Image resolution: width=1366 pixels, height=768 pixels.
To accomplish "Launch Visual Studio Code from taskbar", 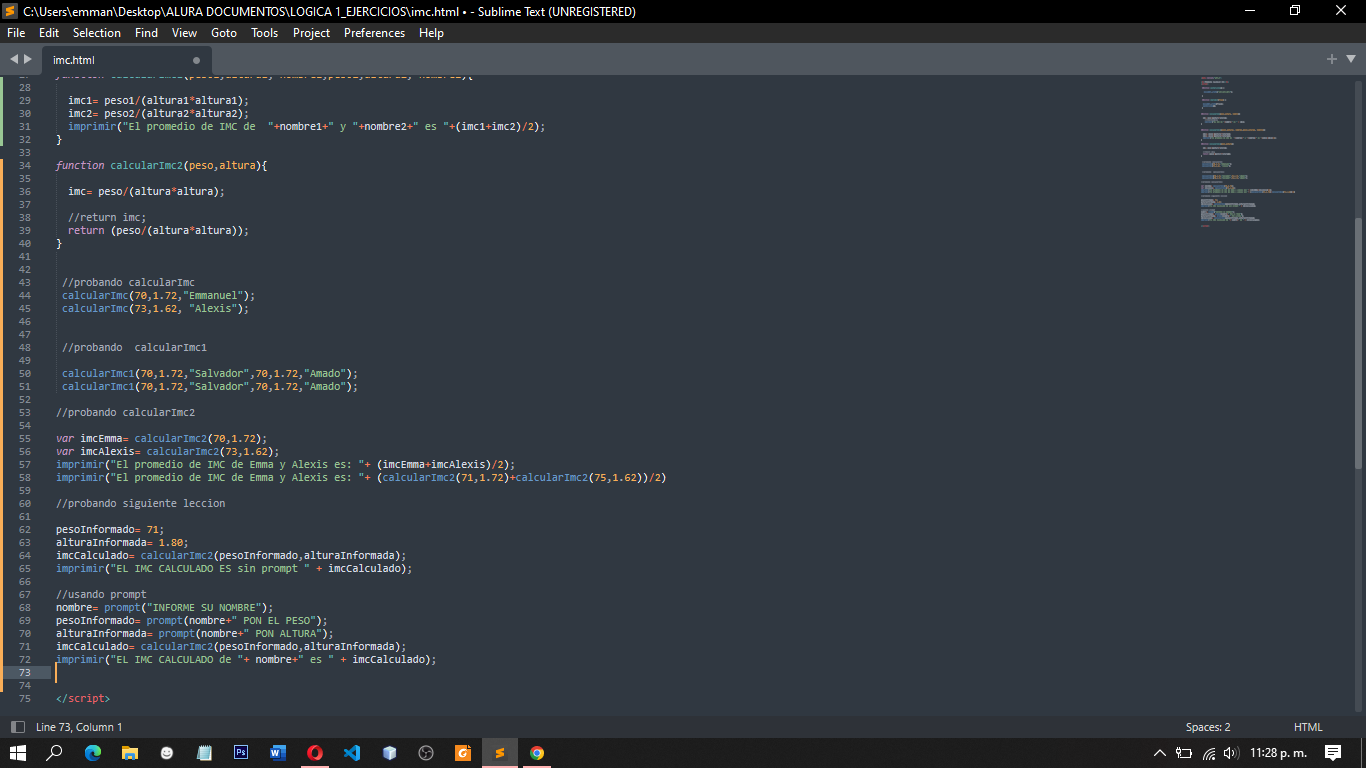I will [x=352, y=753].
